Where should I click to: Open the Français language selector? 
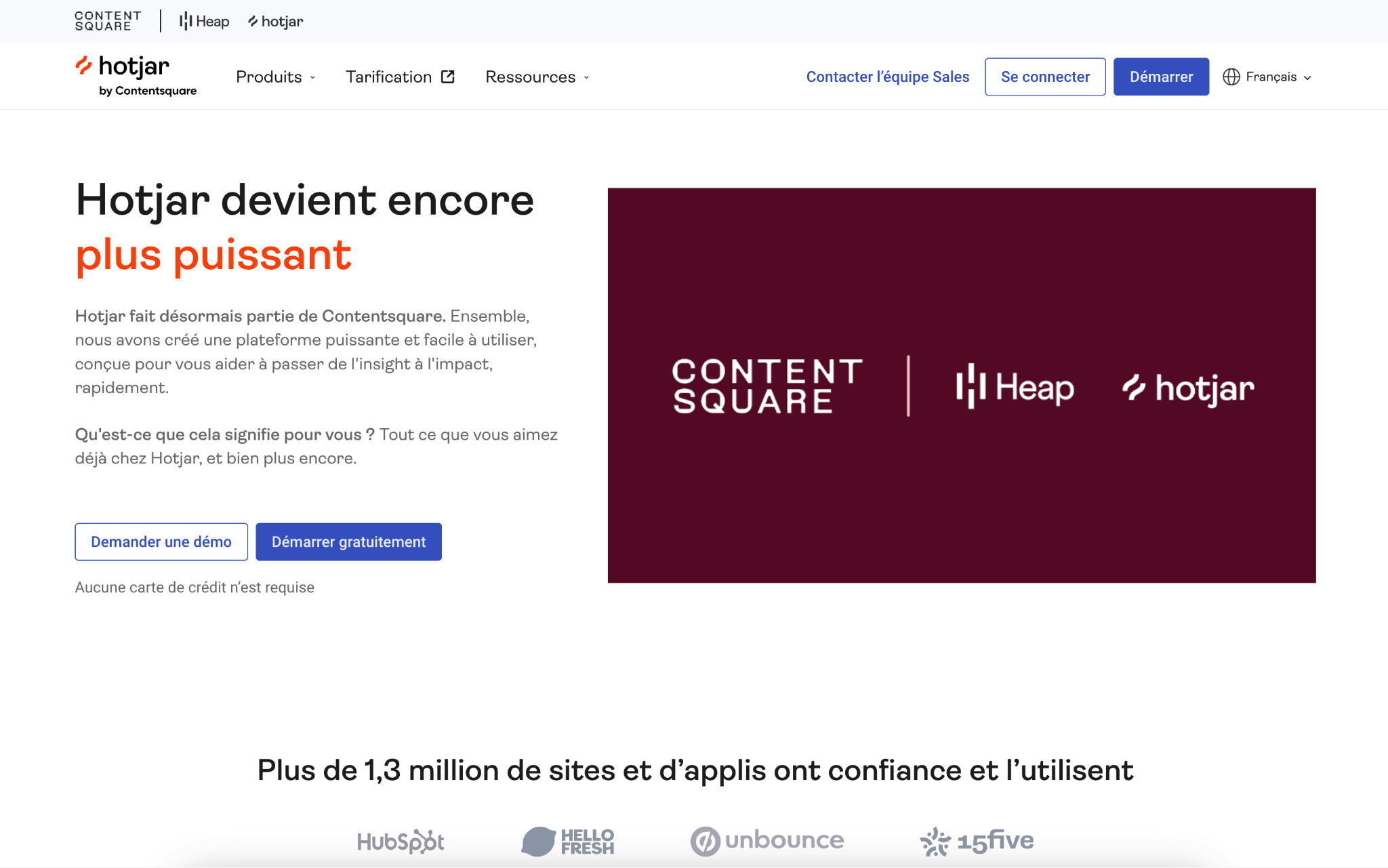[x=1278, y=77]
